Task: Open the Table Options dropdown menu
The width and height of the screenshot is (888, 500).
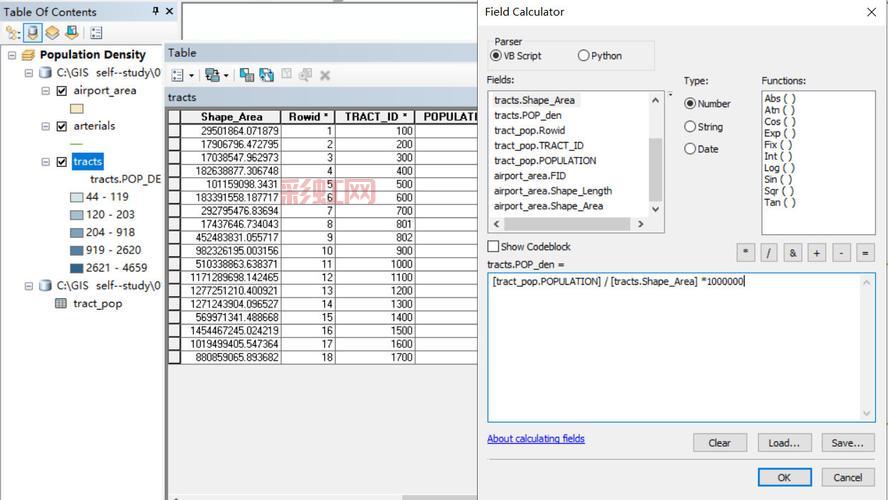Action: (182, 75)
